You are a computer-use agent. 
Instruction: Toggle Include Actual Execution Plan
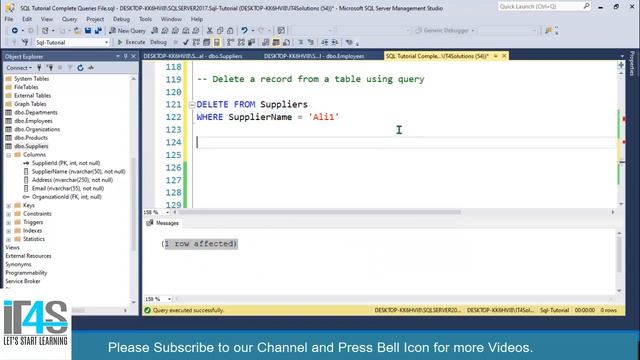pos(231,42)
